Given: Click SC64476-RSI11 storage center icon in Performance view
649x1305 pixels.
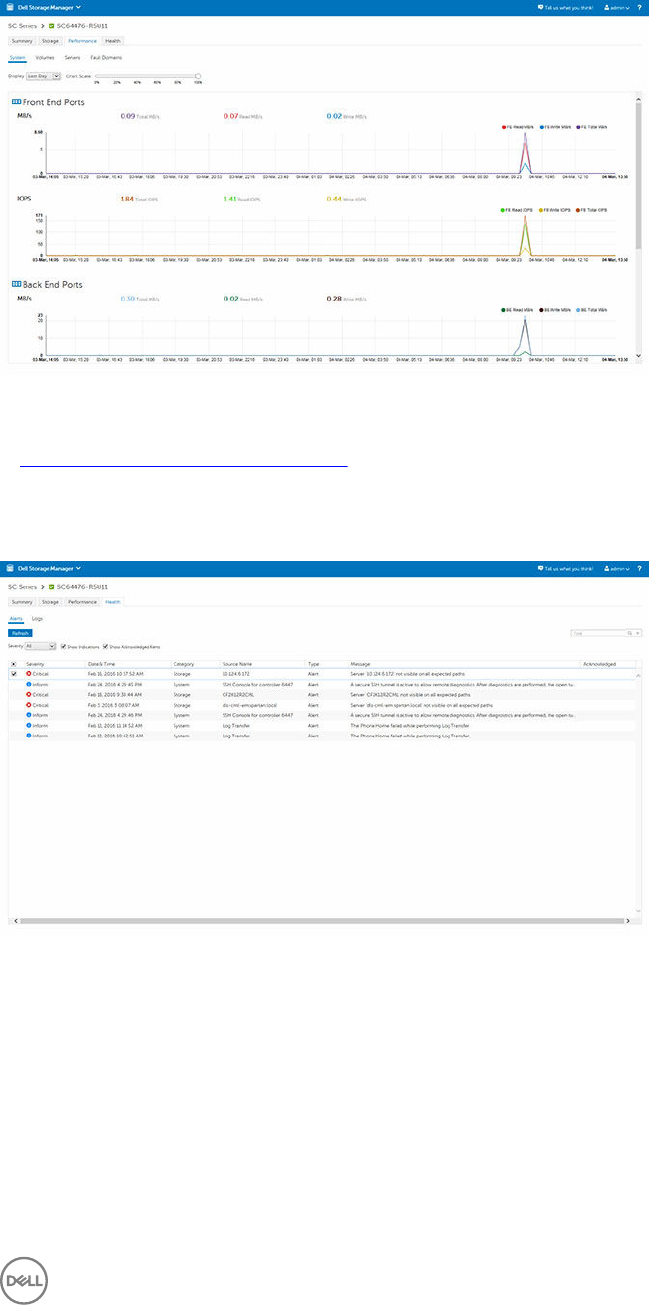Looking at the screenshot, I should point(51,24).
